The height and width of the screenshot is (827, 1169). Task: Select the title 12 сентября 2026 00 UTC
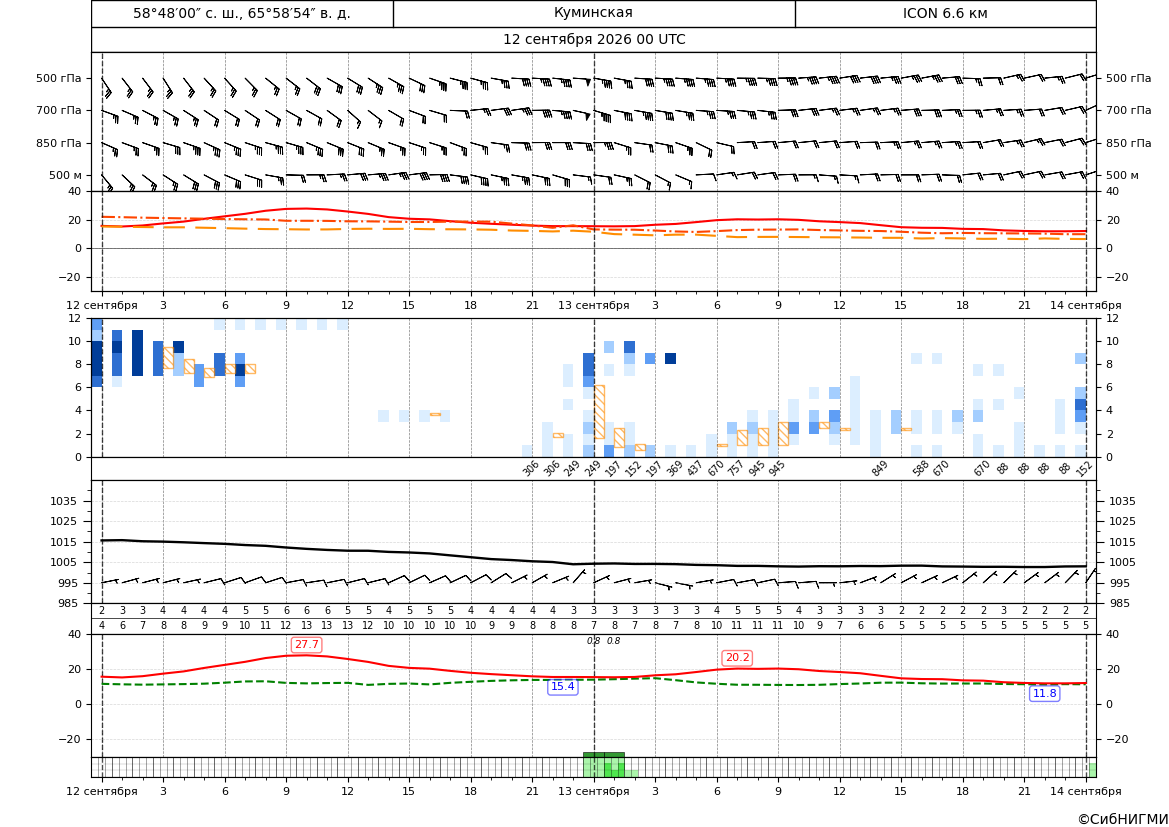pyautogui.click(x=593, y=40)
